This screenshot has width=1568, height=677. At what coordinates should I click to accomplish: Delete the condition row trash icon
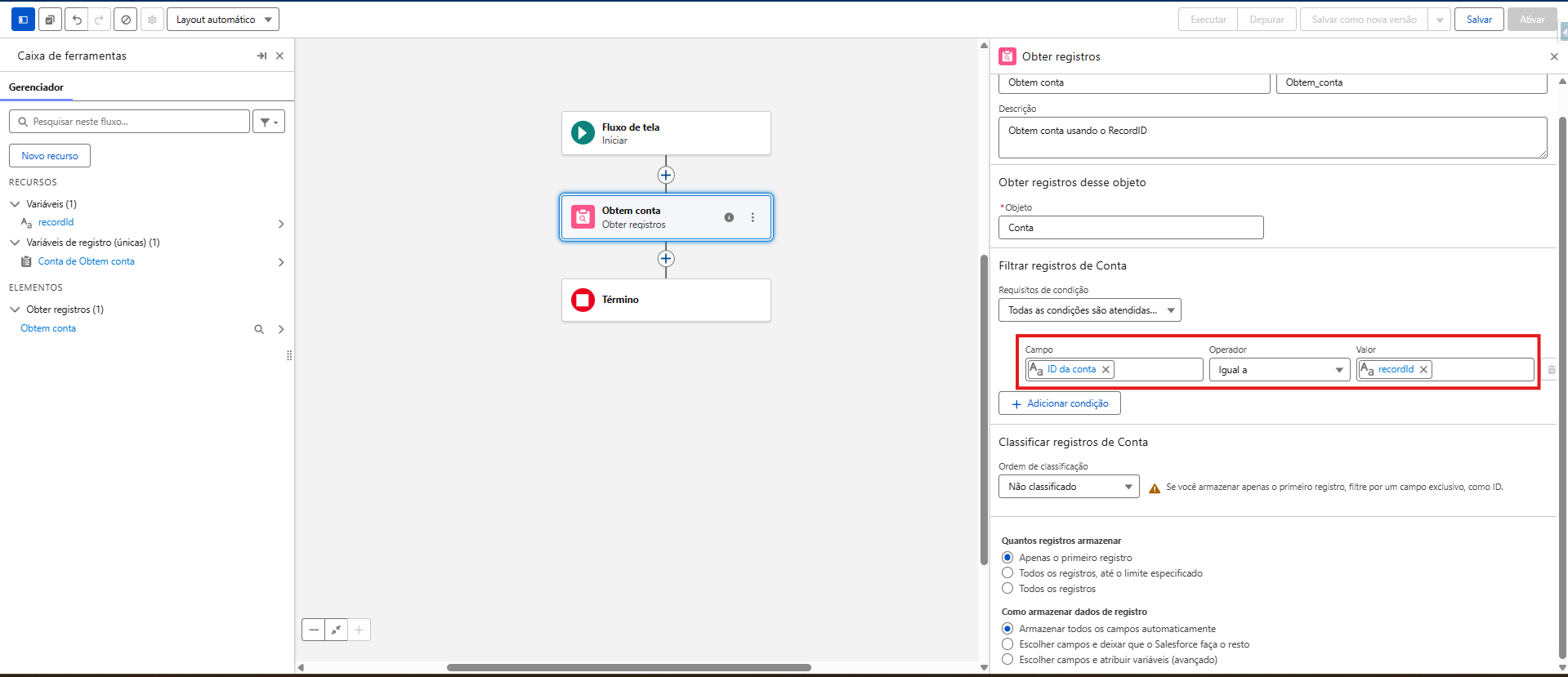[1552, 370]
